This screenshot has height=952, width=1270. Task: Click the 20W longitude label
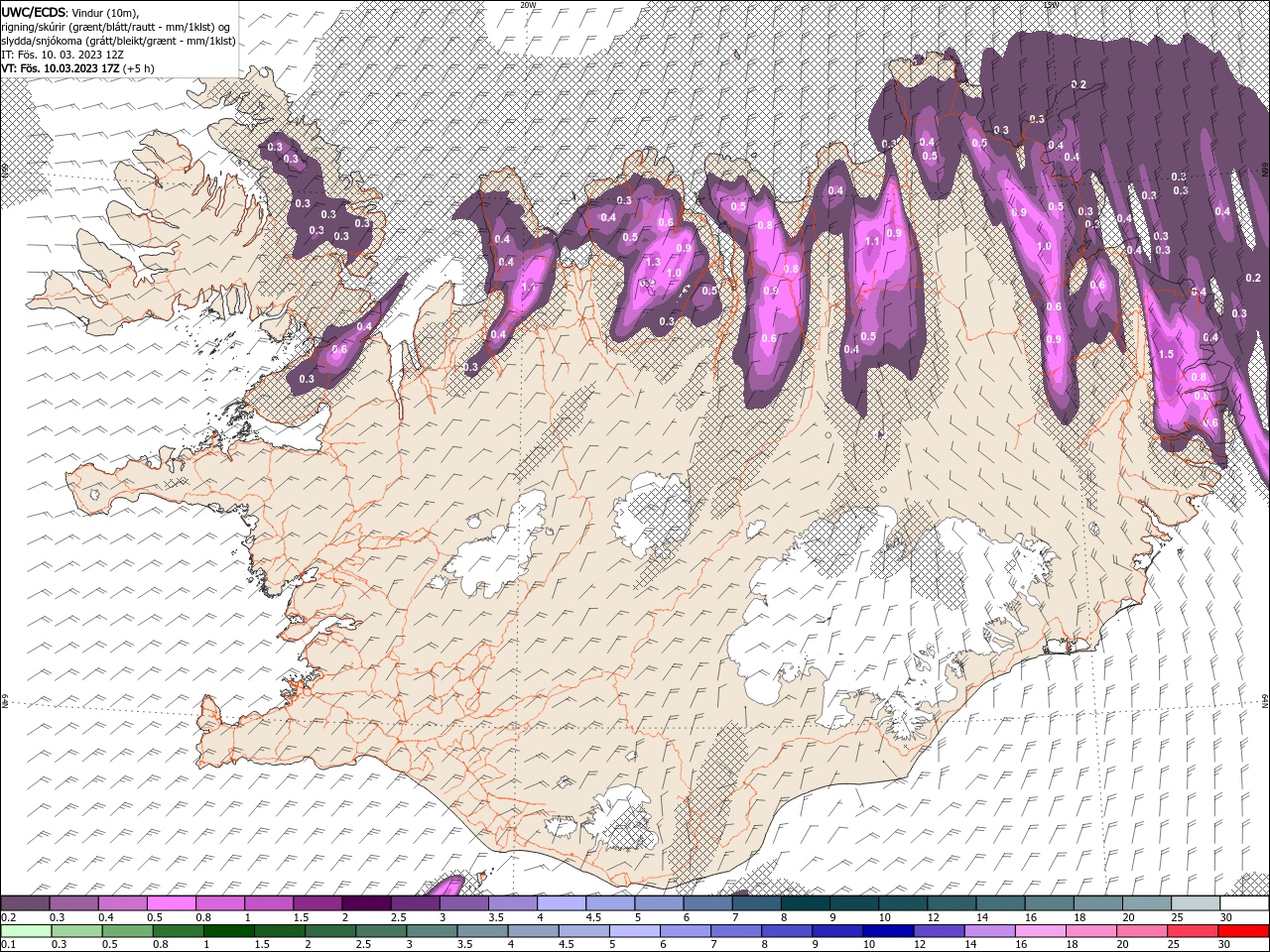(x=528, y=5)
